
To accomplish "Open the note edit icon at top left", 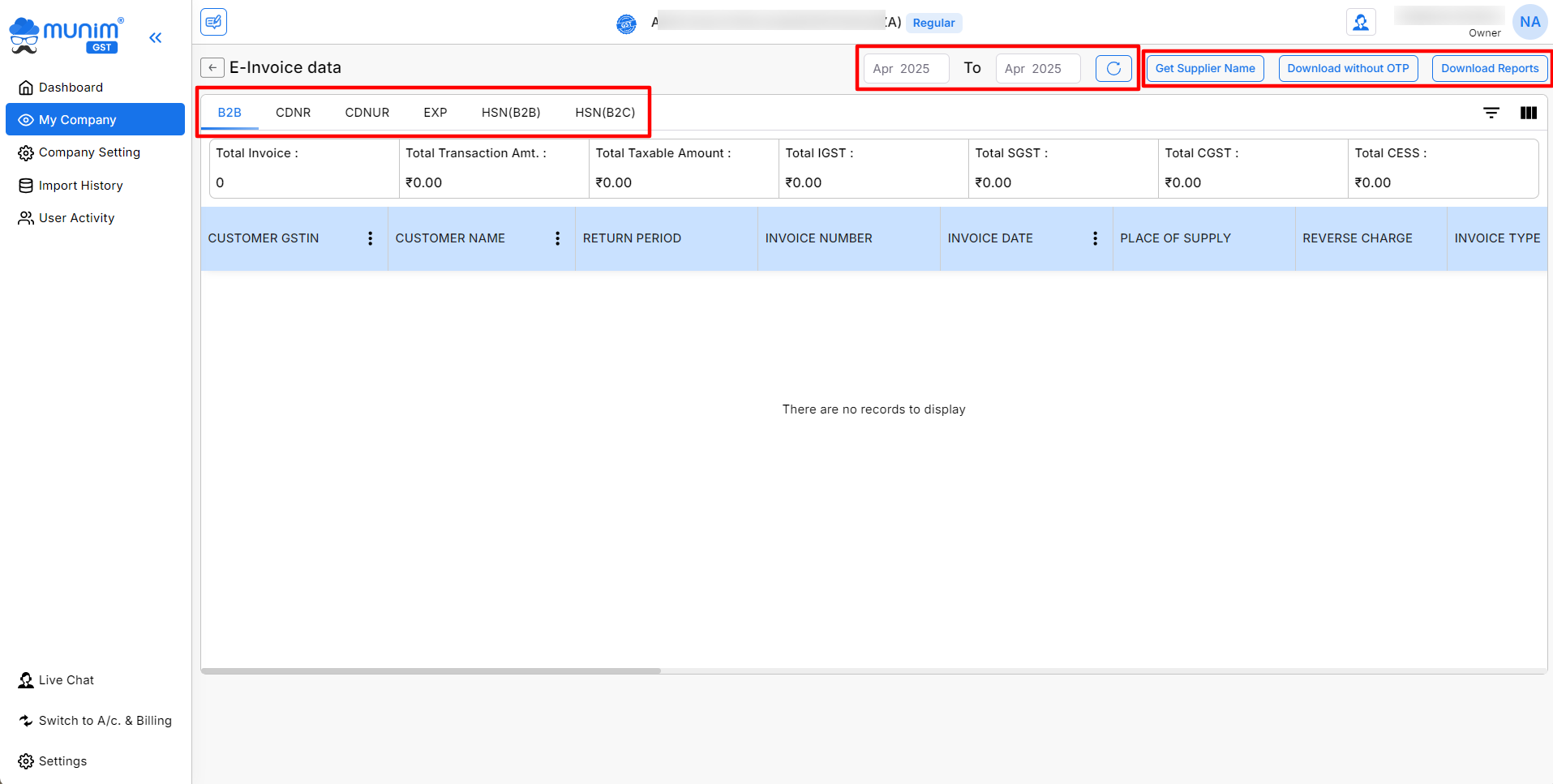I will [214, 22].
